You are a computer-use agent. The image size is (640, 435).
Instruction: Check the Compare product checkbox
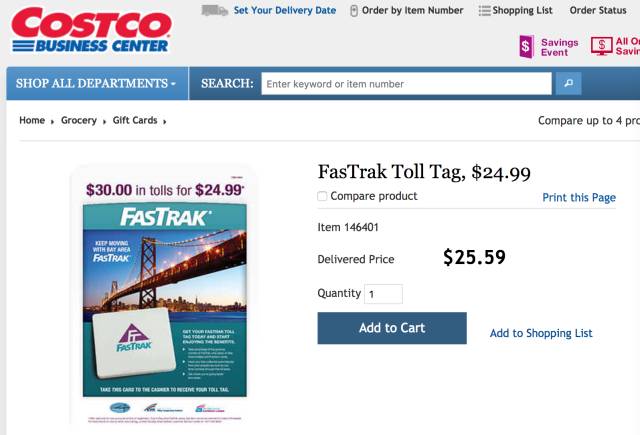(322, 196)
